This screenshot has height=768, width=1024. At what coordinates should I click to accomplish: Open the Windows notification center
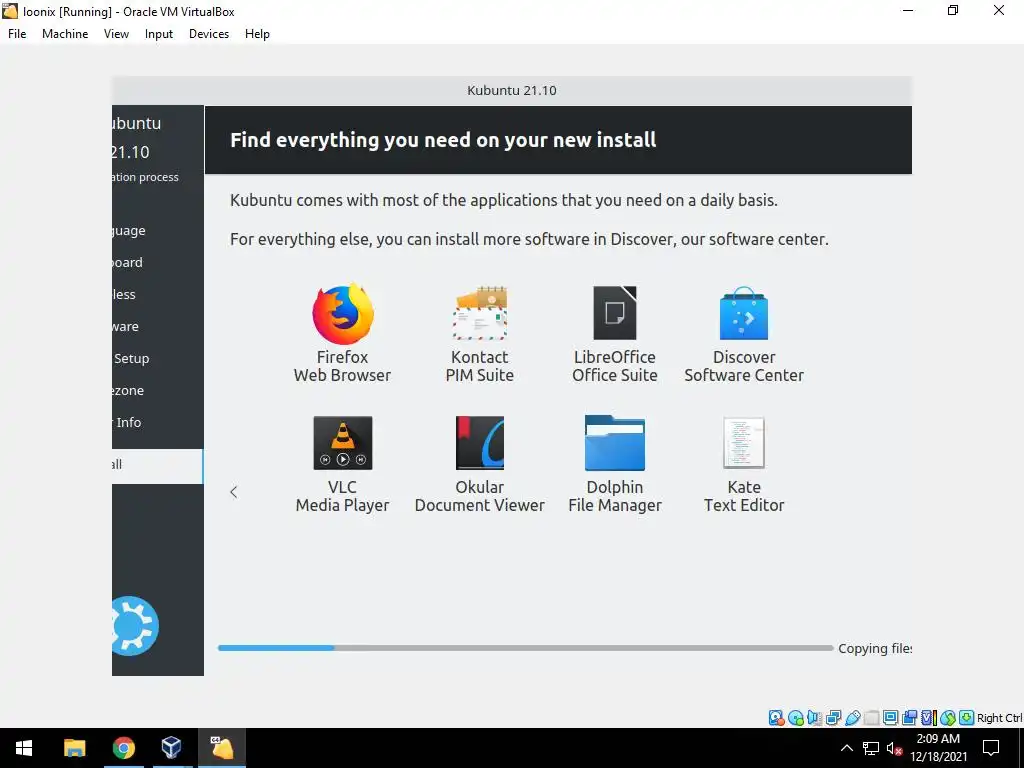click(x=991, y=748)
